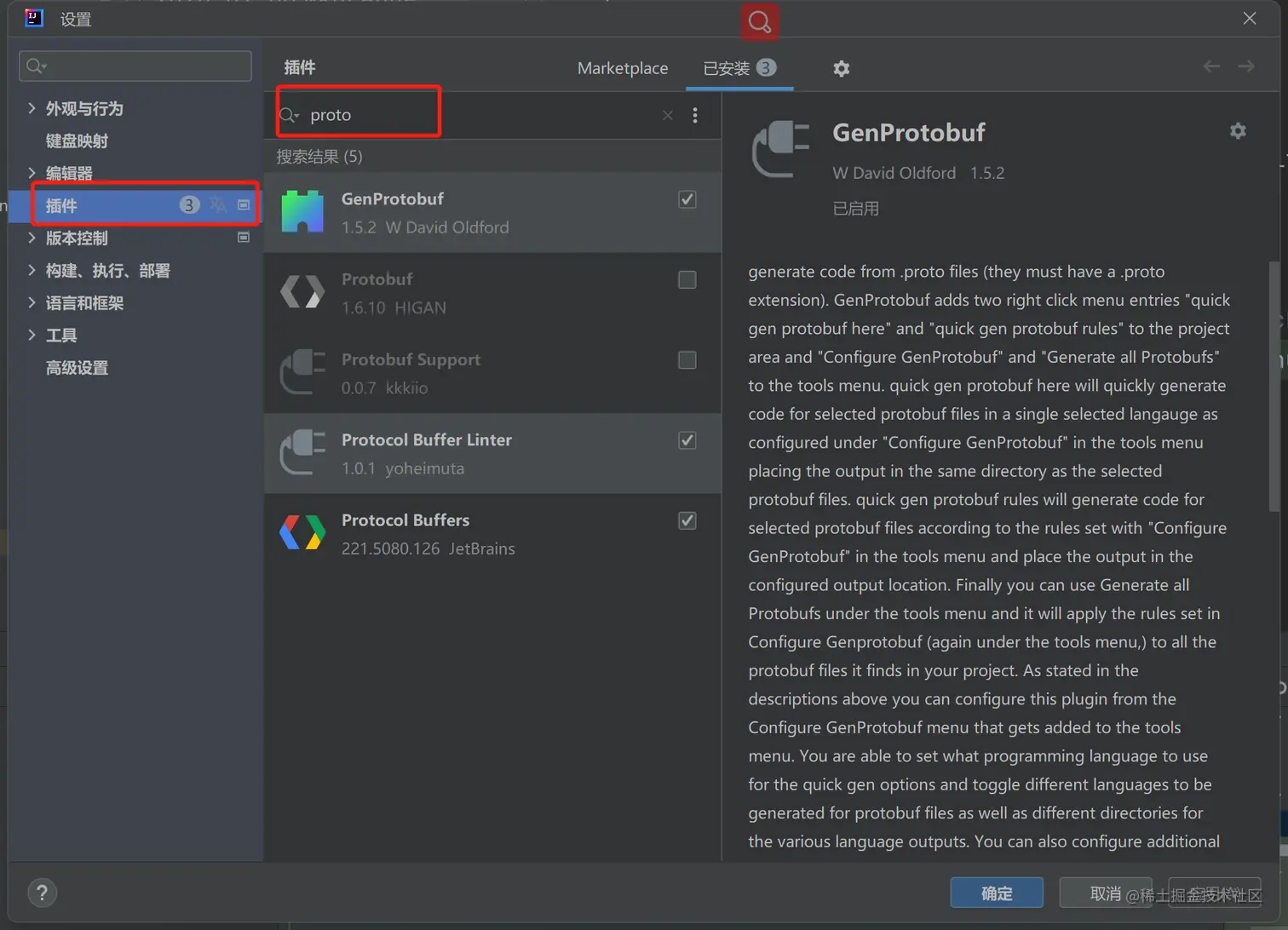Open the 高级设置 page
This screenshot has height=930, width=1288.
[77, 368]
